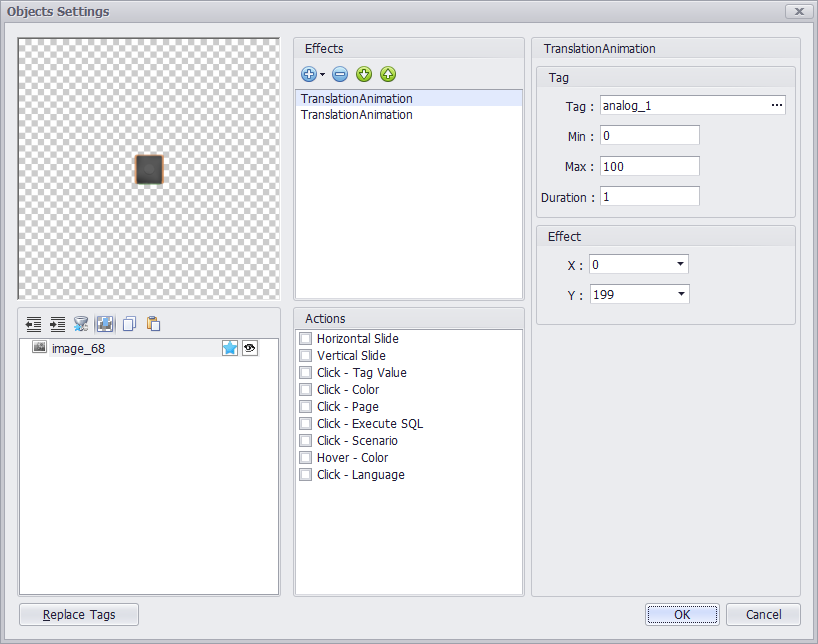Image resolution: width=818 pixels, height=644 pixels.
Task: Remove the selected effect with minus icon
Action: (x=340, y=74)
